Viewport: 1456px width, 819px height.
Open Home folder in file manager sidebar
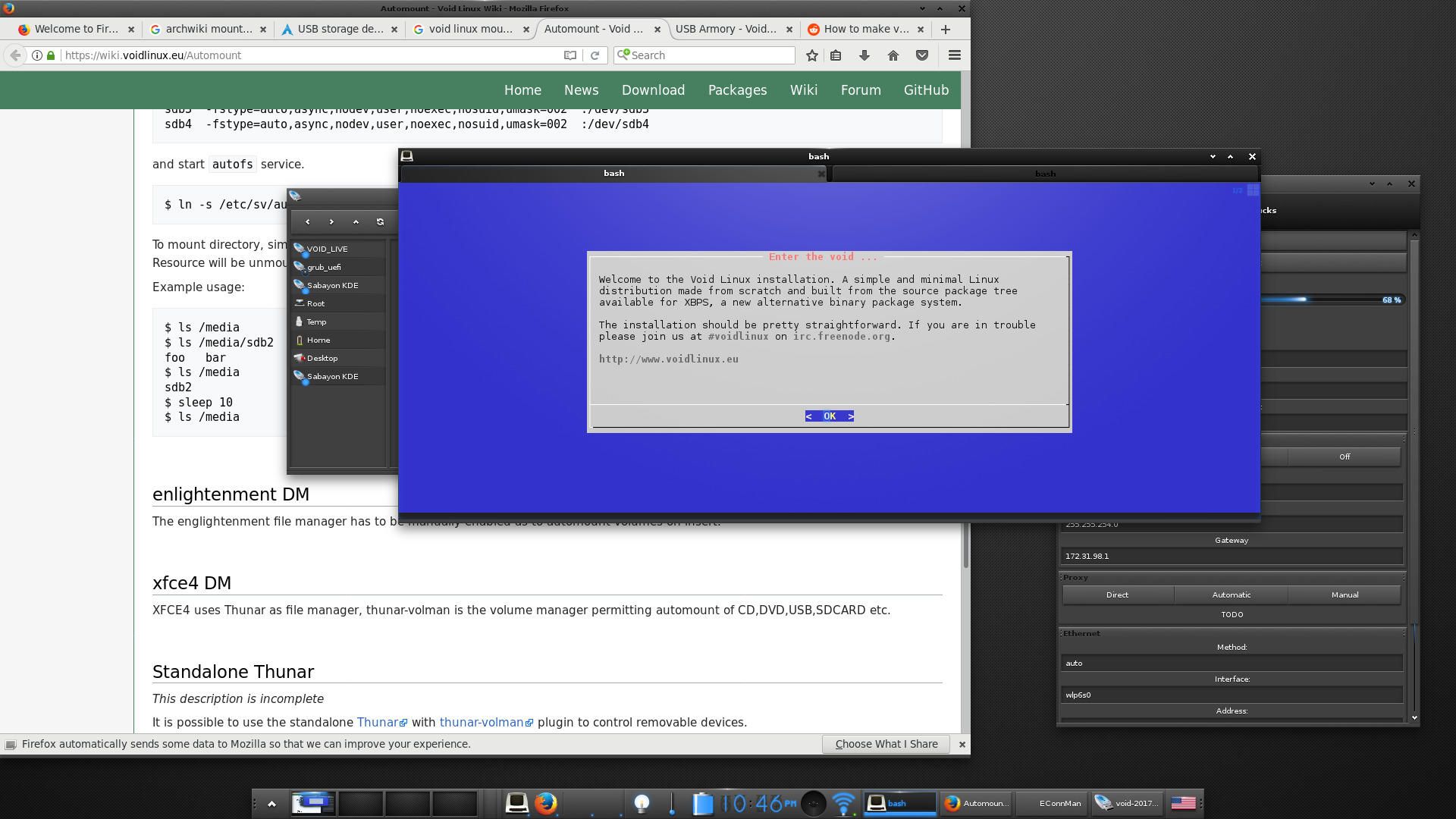[x=339, y=340]
